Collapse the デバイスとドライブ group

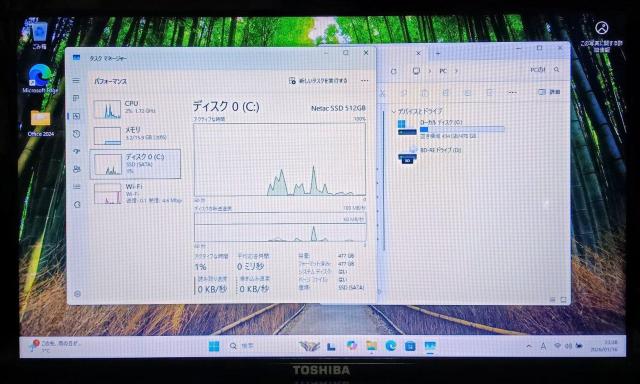393,111
